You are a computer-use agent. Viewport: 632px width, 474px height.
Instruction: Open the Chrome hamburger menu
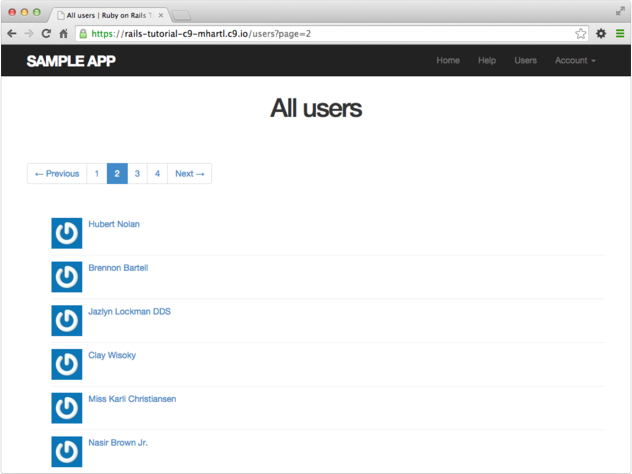click(620, 33)
